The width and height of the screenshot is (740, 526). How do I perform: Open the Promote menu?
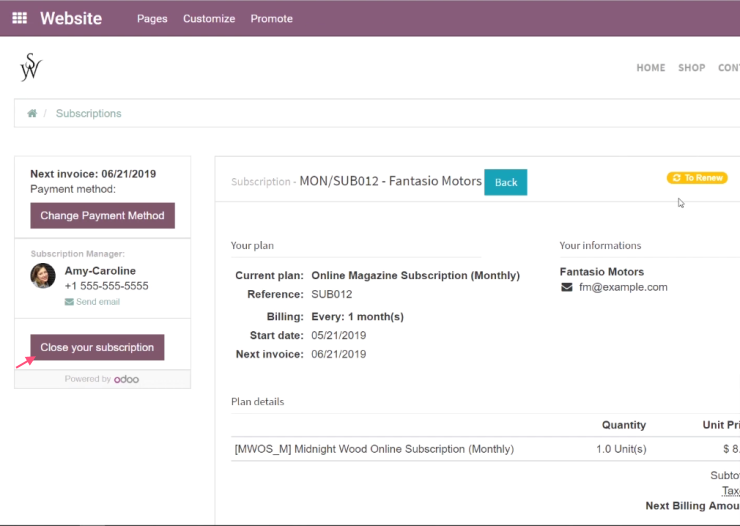coord(271,18)
